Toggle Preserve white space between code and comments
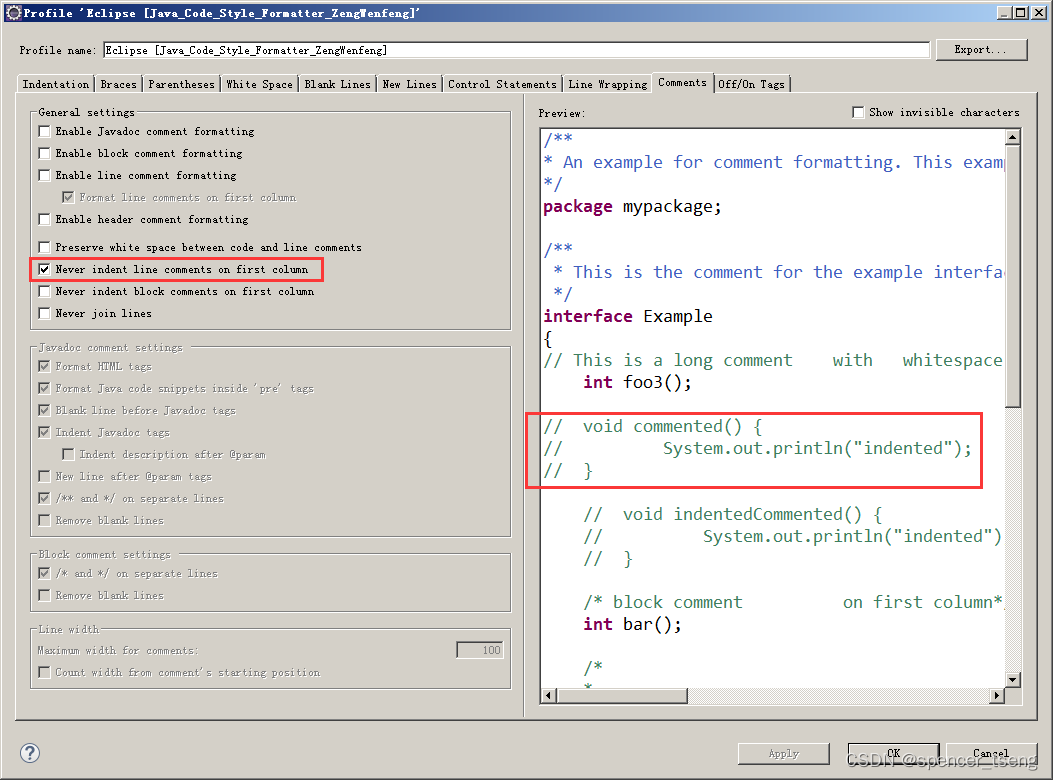Image resolution: width=1053 pixels, height=780 pixels. (44, 247)
